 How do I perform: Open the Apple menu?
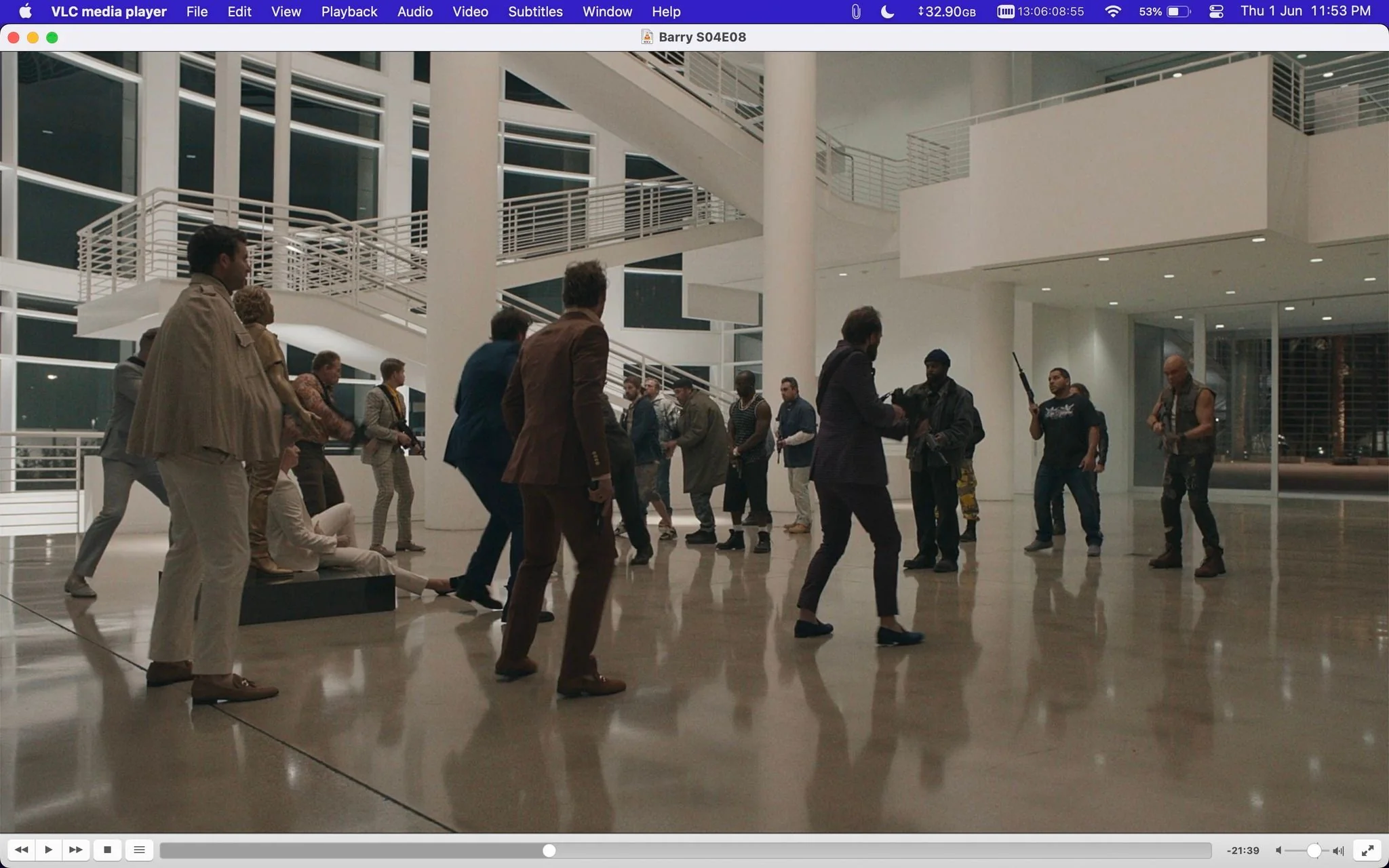[25, 12]
